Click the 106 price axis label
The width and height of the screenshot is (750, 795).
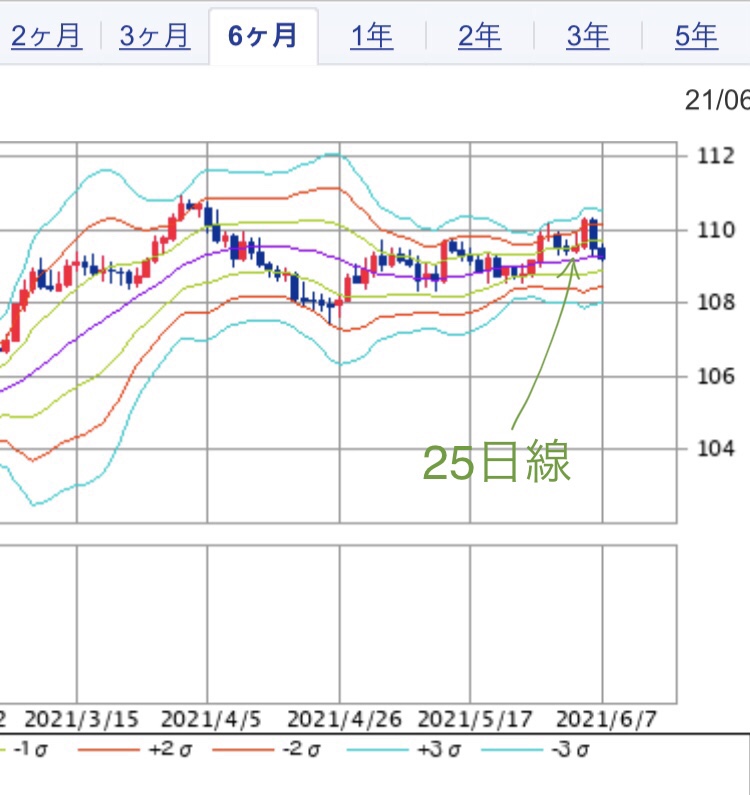coord(716,376)
